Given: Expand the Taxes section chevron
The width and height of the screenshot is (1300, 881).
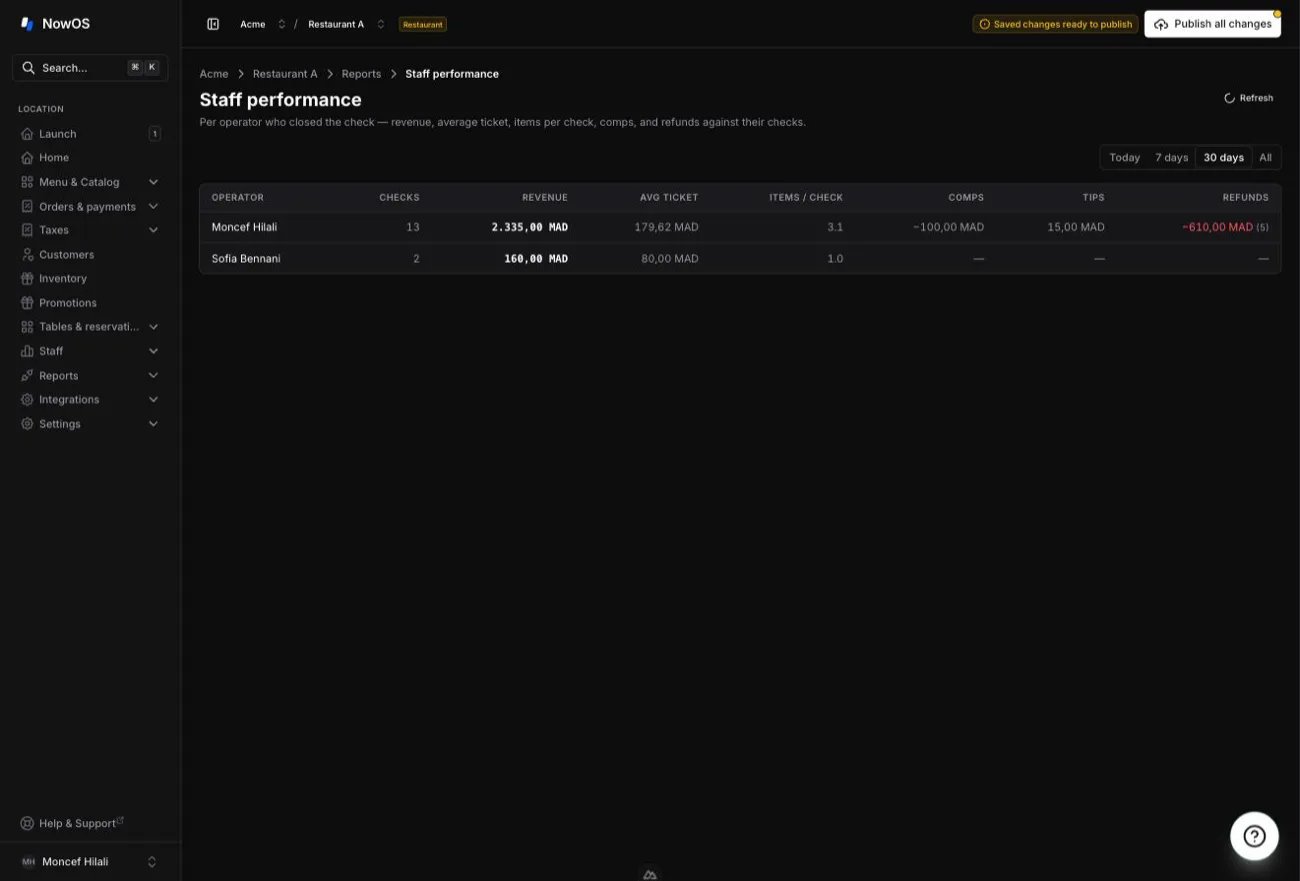Looking at the screenshot, I should tap(153, 230).
